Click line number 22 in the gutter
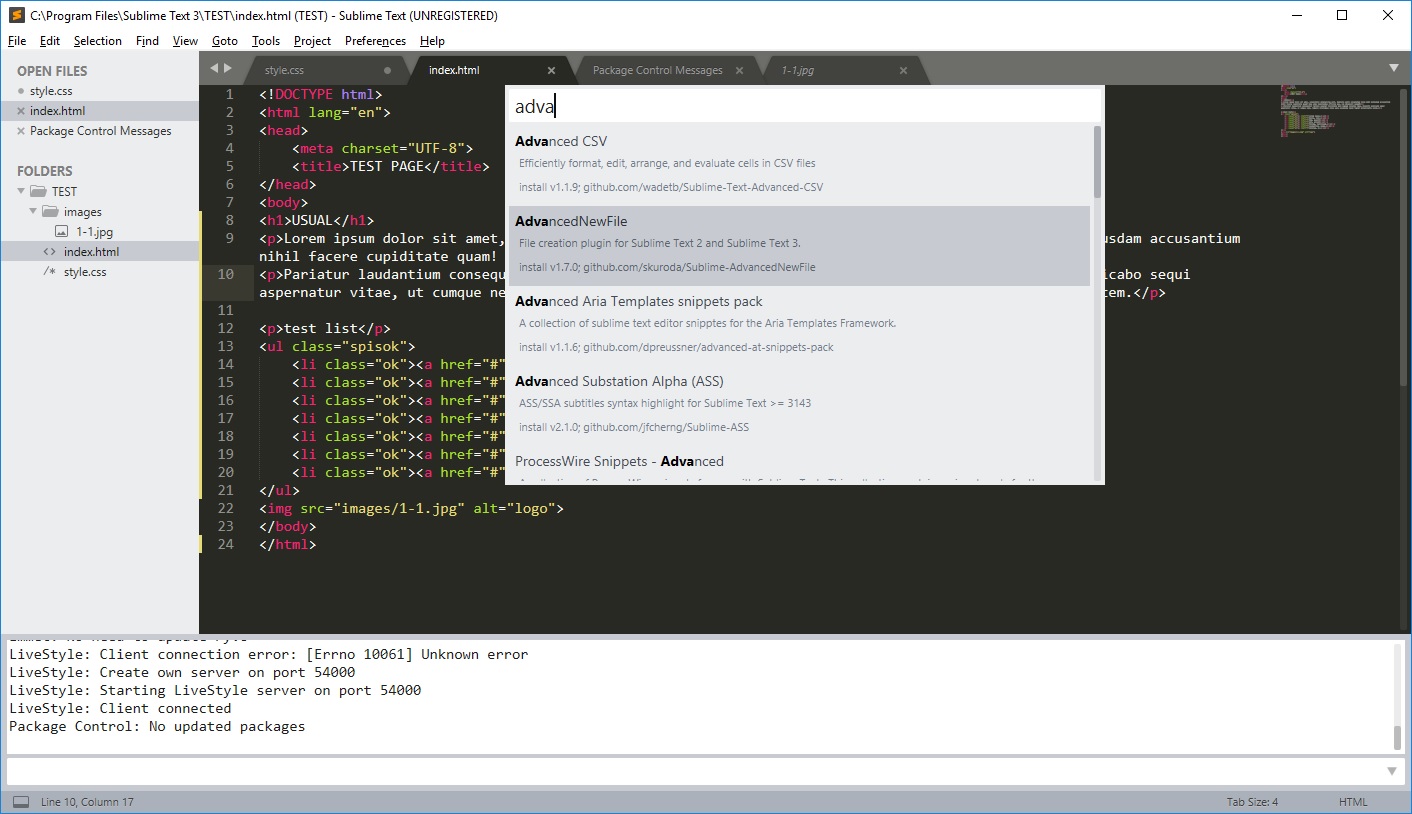1412x814 pixels. pyautogui.click(x=225, y=508)
